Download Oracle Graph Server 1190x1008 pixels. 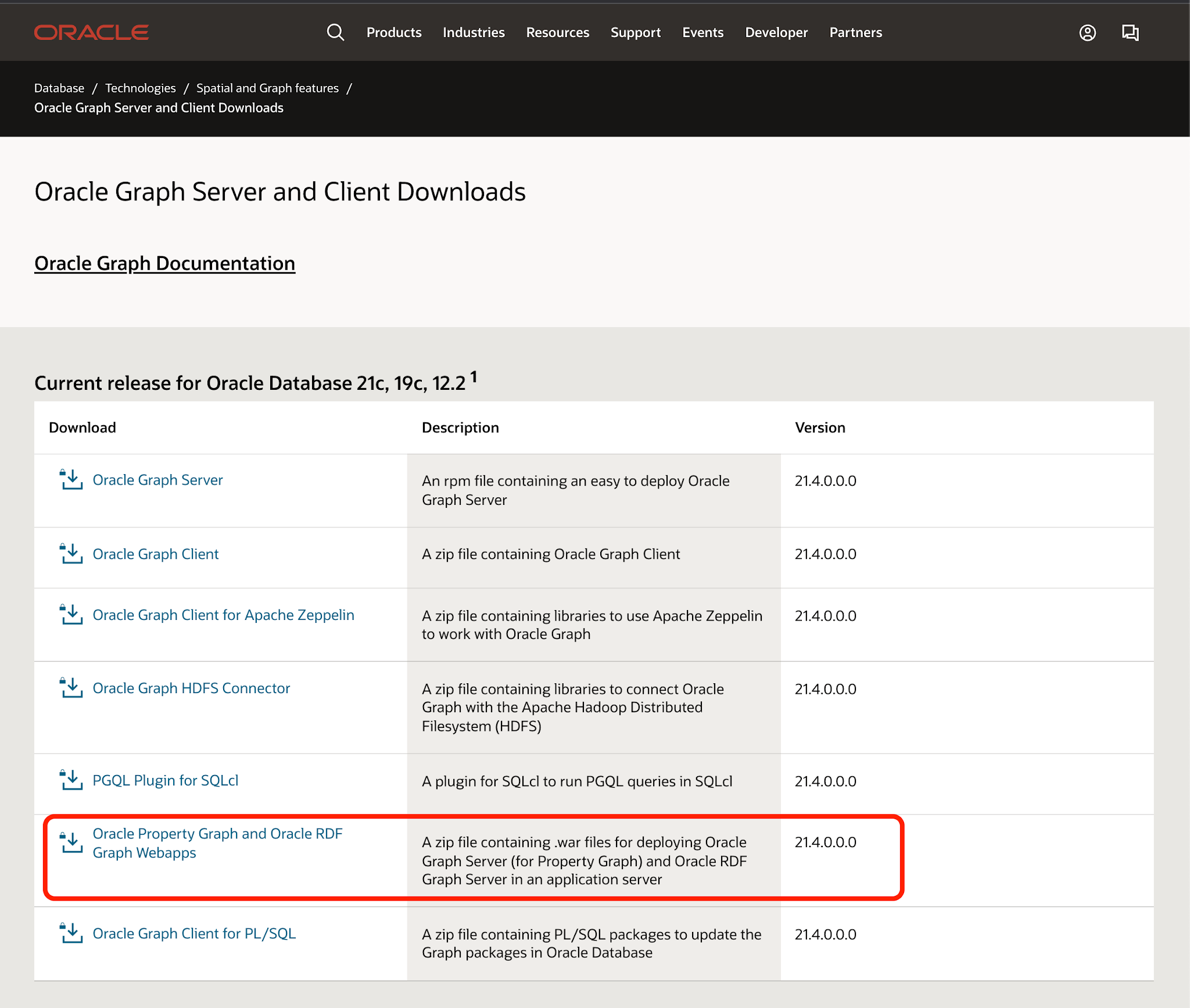(157, 480)
